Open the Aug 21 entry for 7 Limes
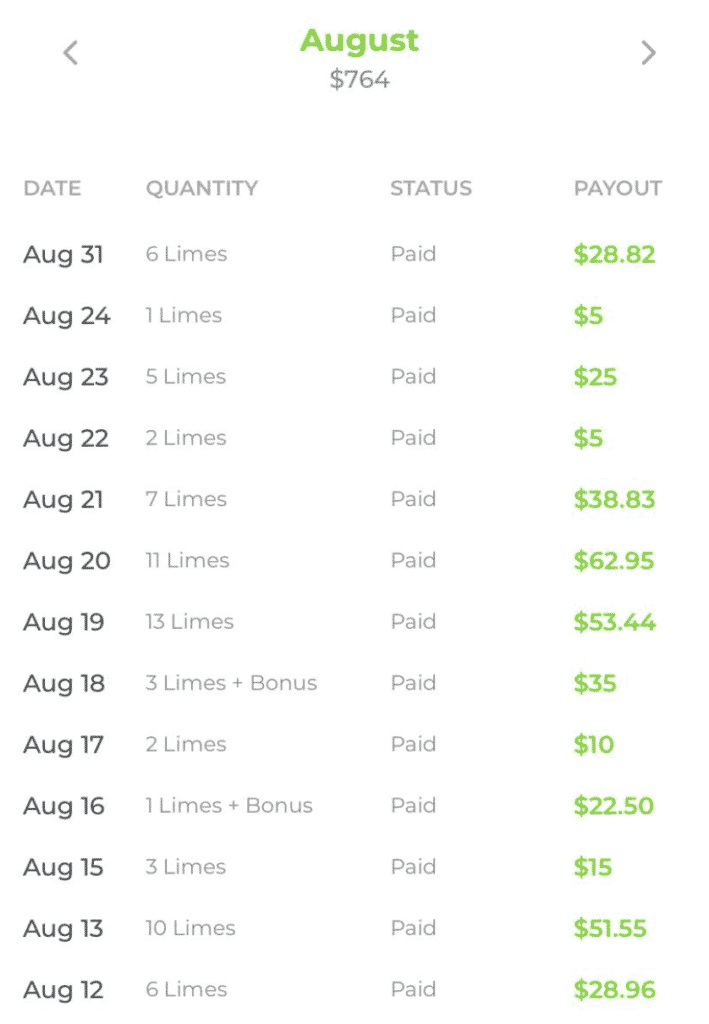Image resolution: width=709 pixels, height=1024 pixels. pyautogui.click(x=354, y=500)
